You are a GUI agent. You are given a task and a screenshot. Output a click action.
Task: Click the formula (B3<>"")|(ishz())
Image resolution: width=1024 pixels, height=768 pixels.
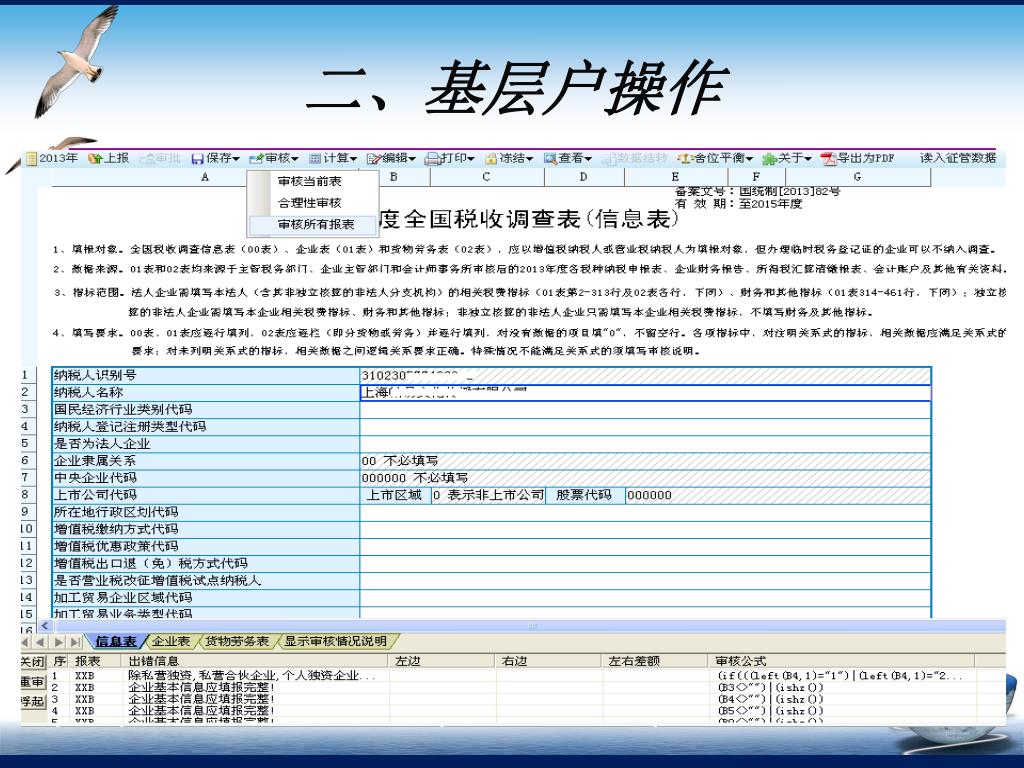point(771,688)
